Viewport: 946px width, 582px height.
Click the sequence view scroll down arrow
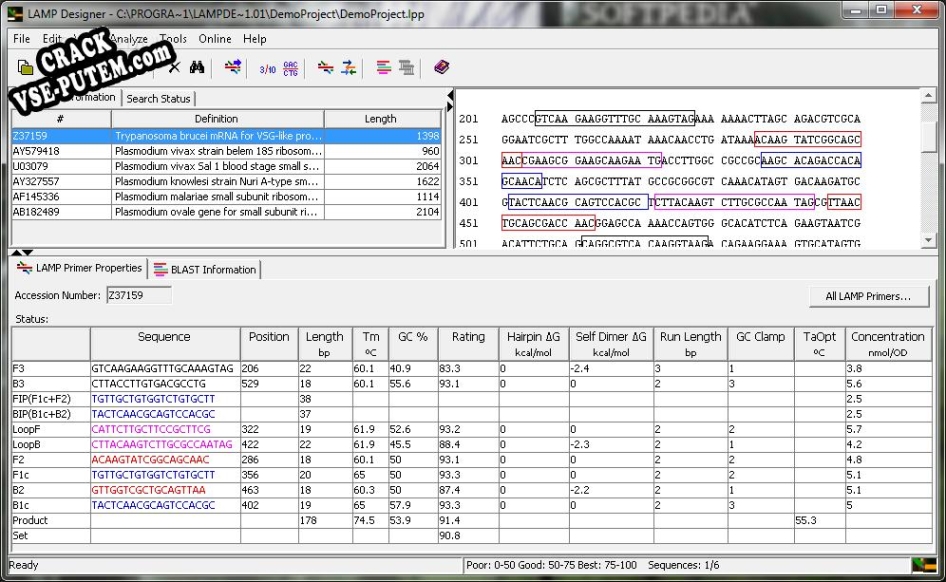(x=928, y=240)
